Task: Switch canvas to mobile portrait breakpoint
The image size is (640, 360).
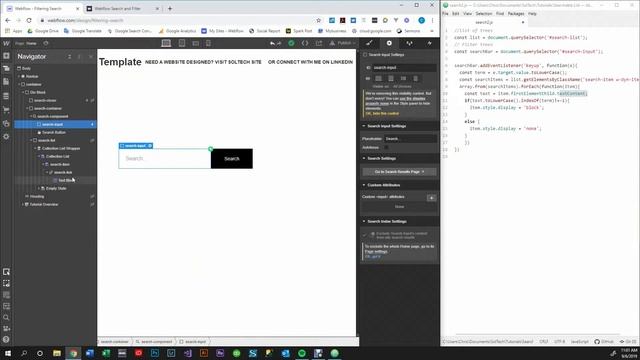Action: (208, 43)
